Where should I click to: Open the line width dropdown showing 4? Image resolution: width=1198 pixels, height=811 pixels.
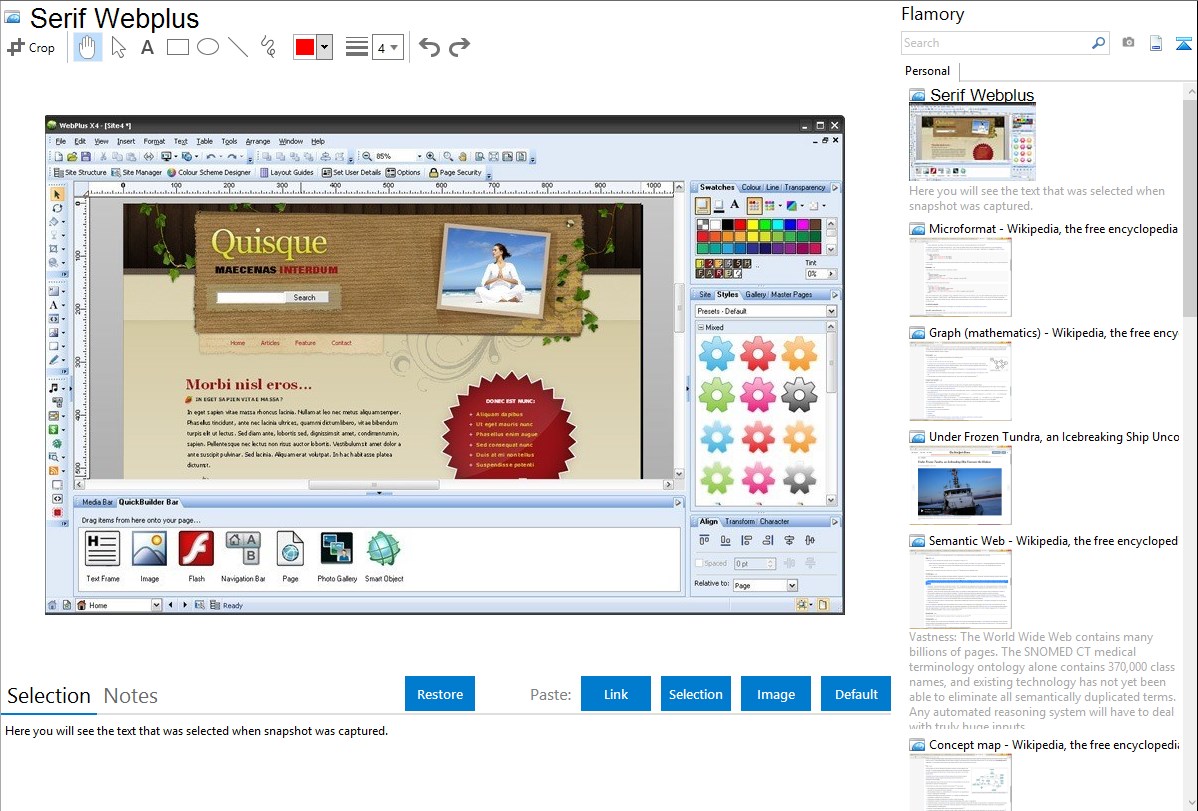[388, 48]
